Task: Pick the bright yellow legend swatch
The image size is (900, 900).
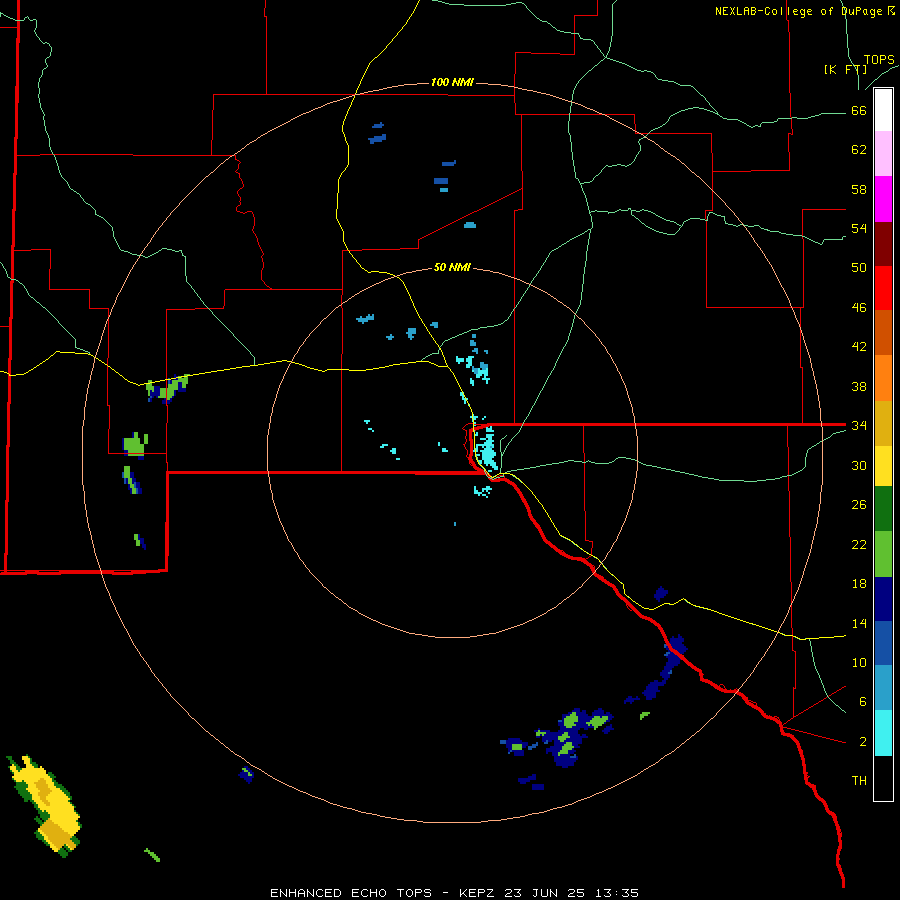Action: (883, 466)
